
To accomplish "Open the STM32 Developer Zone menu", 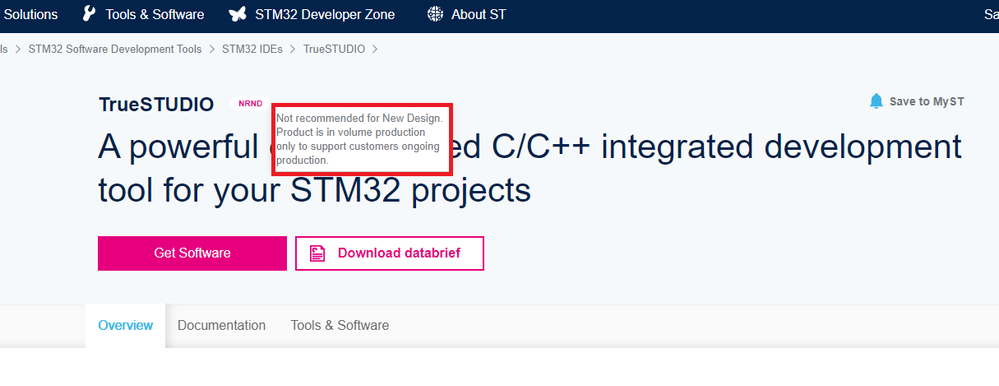I will [325, 14].
